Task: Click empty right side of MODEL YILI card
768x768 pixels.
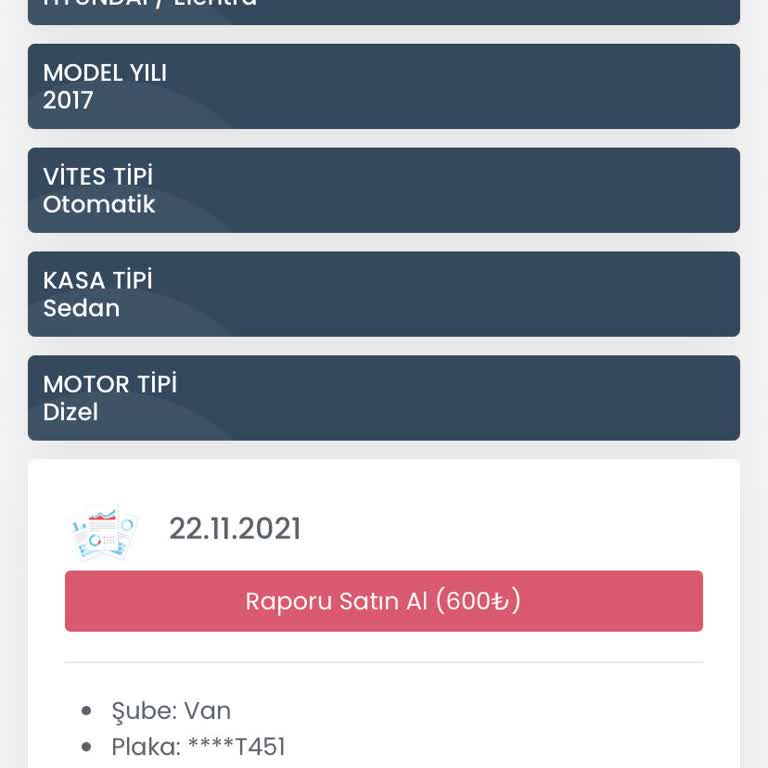Action: coord(550,86)
